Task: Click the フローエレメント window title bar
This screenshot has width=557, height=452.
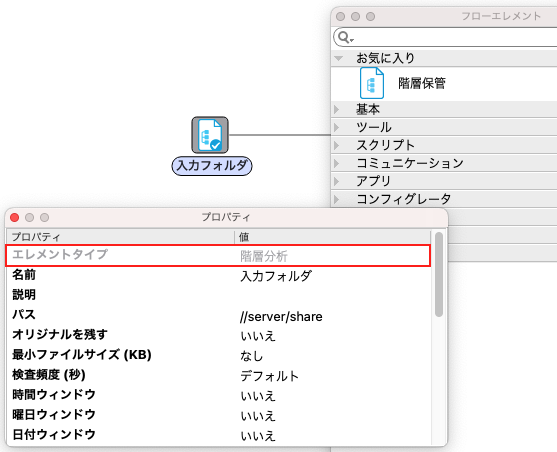Action: click(444, 16)
